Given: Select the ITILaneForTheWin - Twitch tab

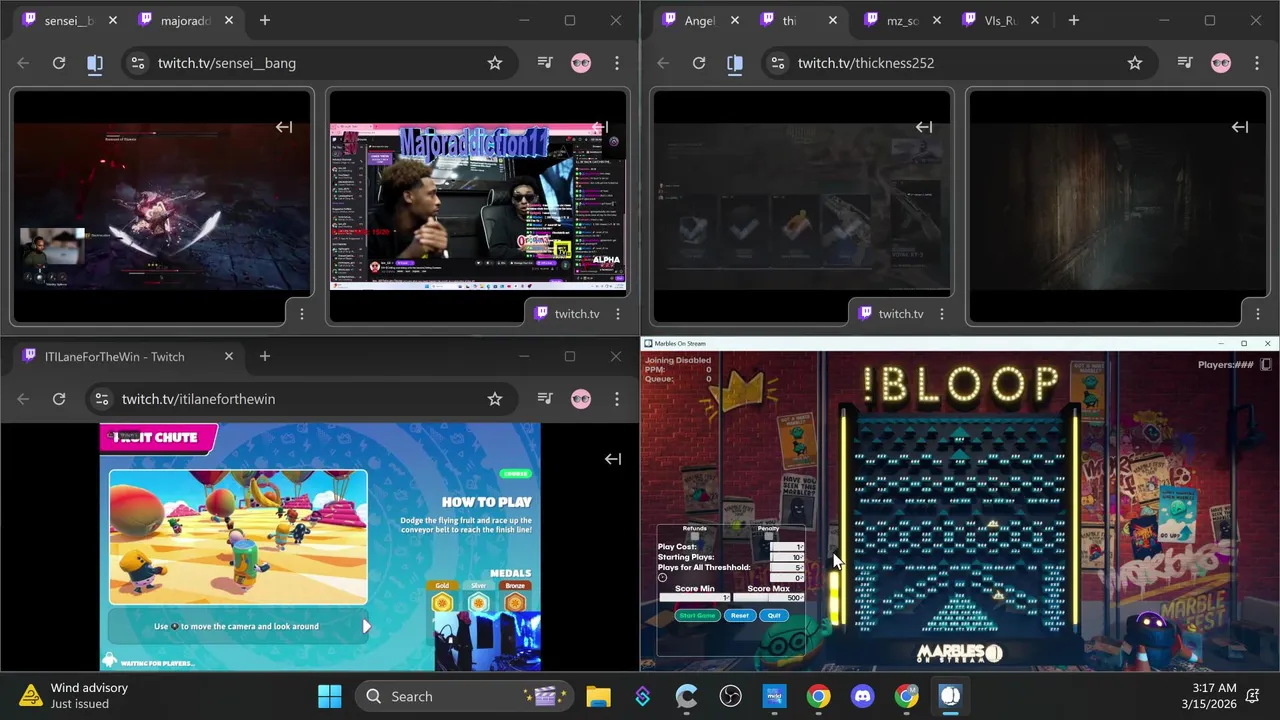Looking at the screenshot, I should [130, 357].
